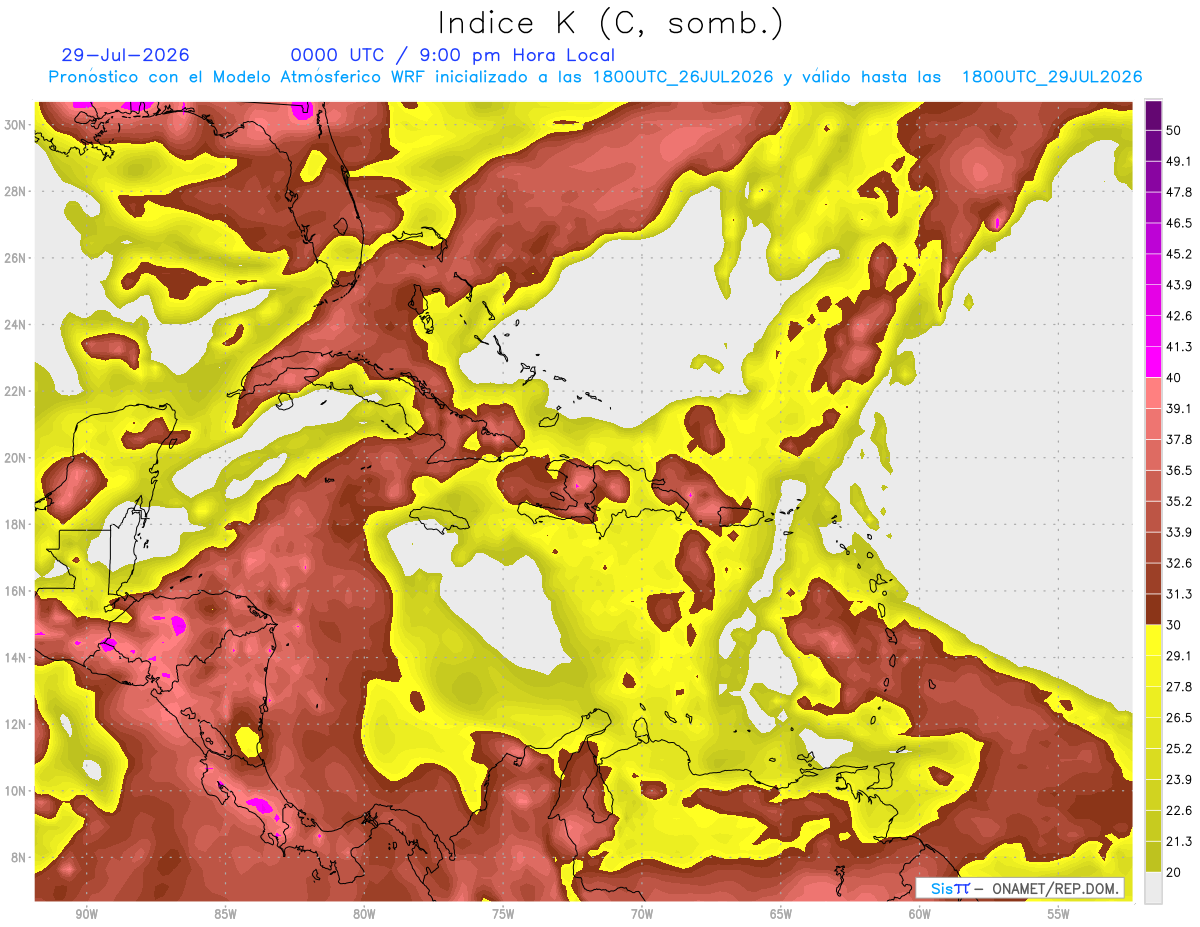Screen dimensions: 1200x927
Task: Click the colorbar label "42.6"
Action: point(1177,316)
